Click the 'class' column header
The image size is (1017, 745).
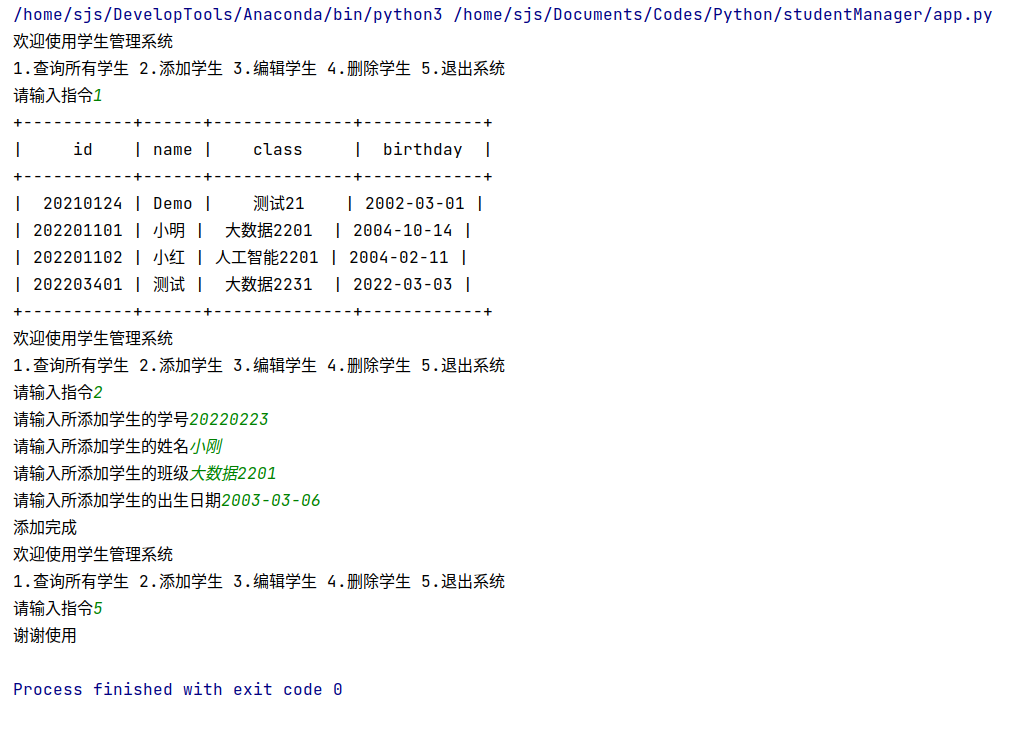tap(278, 150)
